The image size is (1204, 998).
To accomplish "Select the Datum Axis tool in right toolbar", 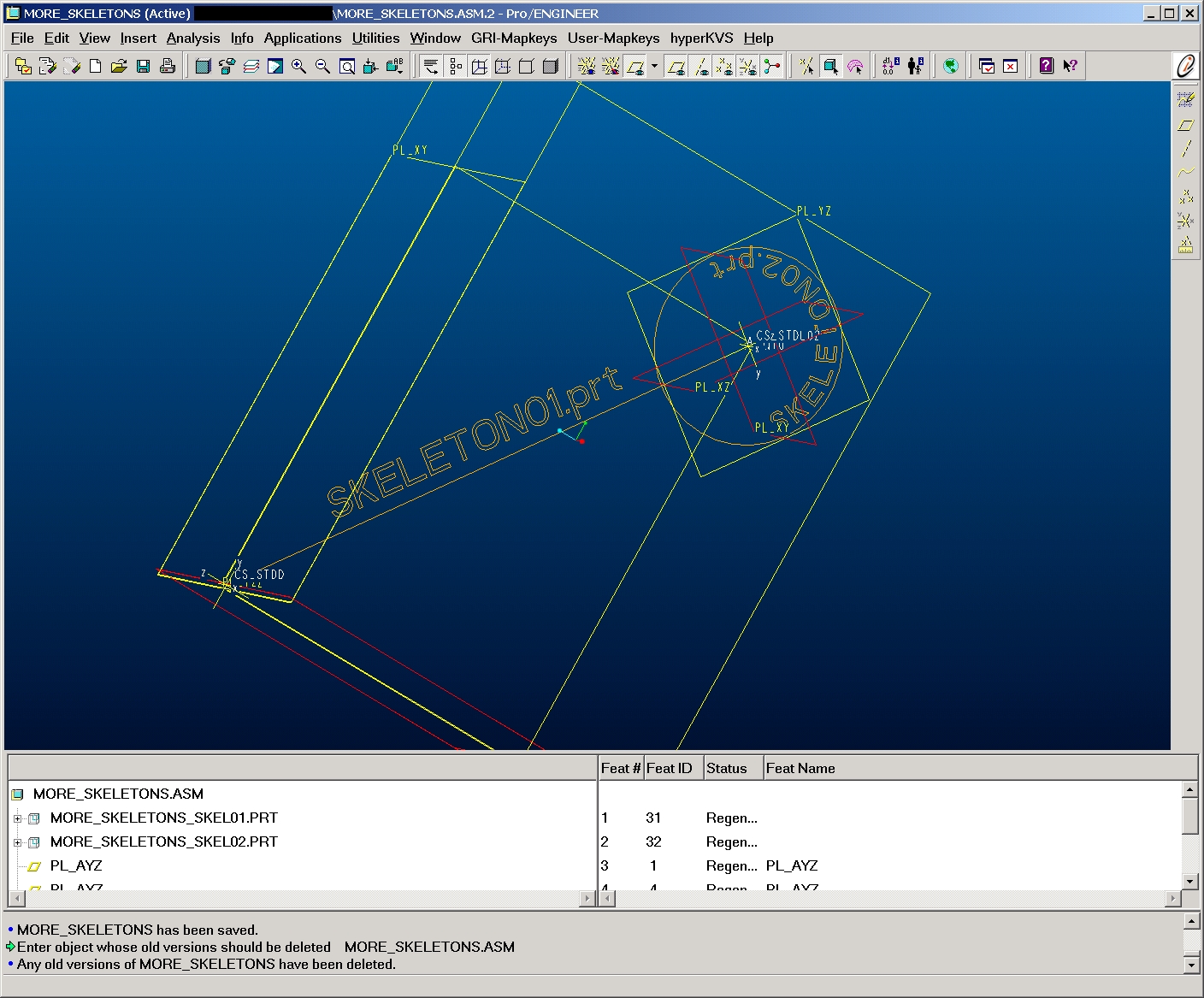I will (x=1185, y=149).
